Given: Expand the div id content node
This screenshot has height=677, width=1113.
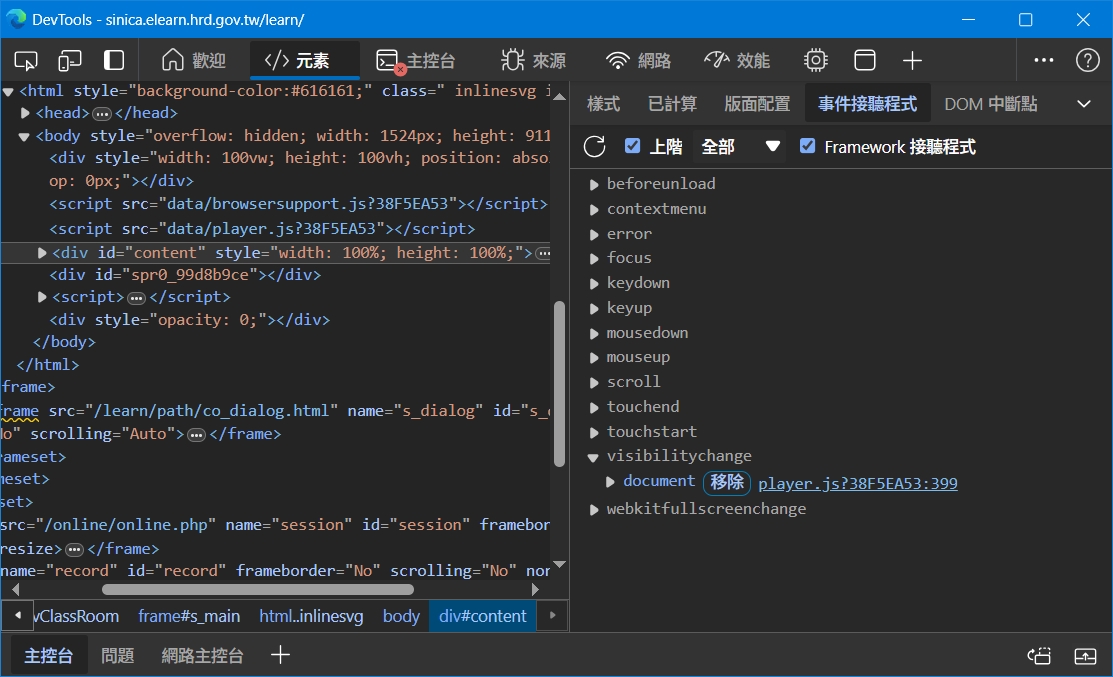Looking at the screenshot, I should [x=42, y=253].
